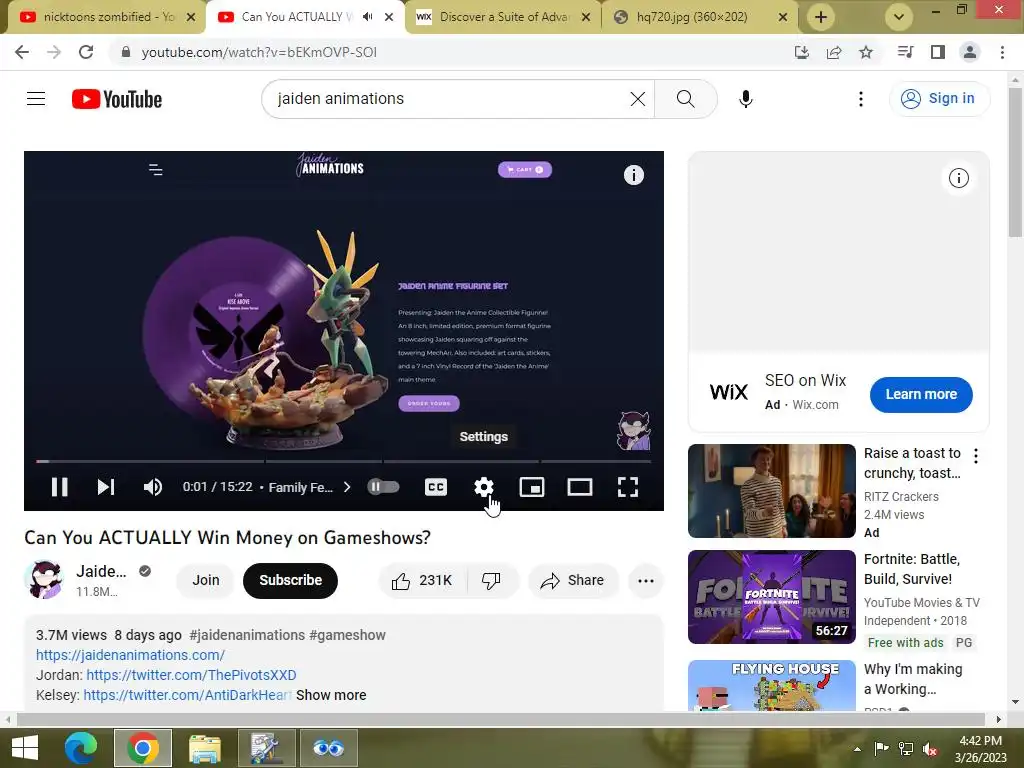This screenshot has height=768, width=1024.
Task: Sign in to YouTube
Action: [x=938, y=99]
